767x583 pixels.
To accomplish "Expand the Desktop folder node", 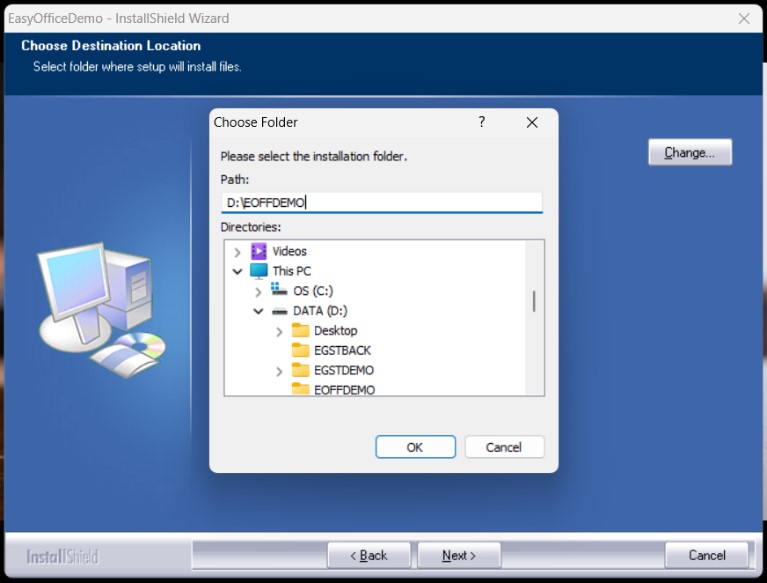I will point(279,331).
